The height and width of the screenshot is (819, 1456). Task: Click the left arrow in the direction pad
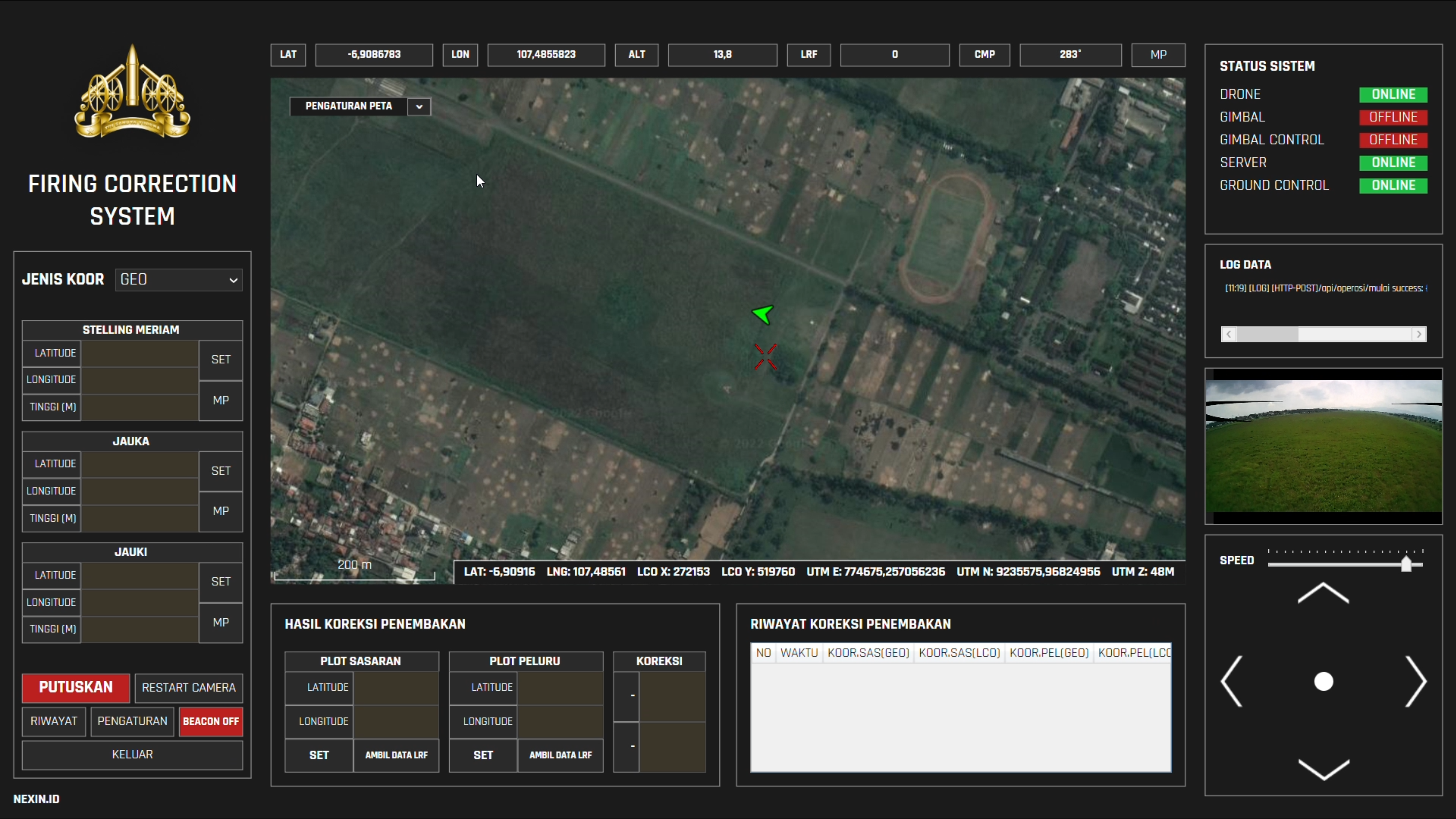[x=1232, y=681]
